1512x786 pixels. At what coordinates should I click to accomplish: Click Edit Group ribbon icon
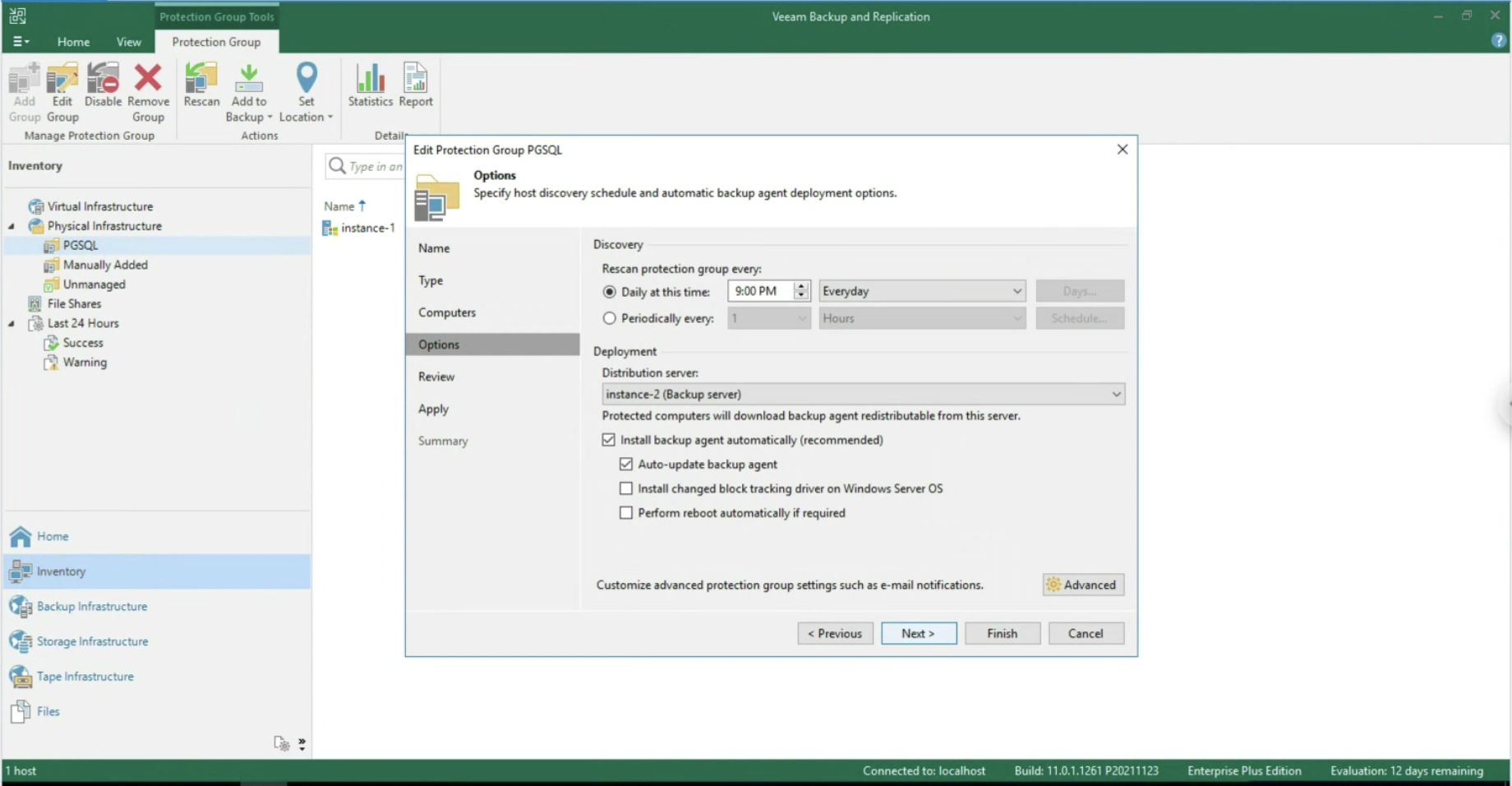62,92
